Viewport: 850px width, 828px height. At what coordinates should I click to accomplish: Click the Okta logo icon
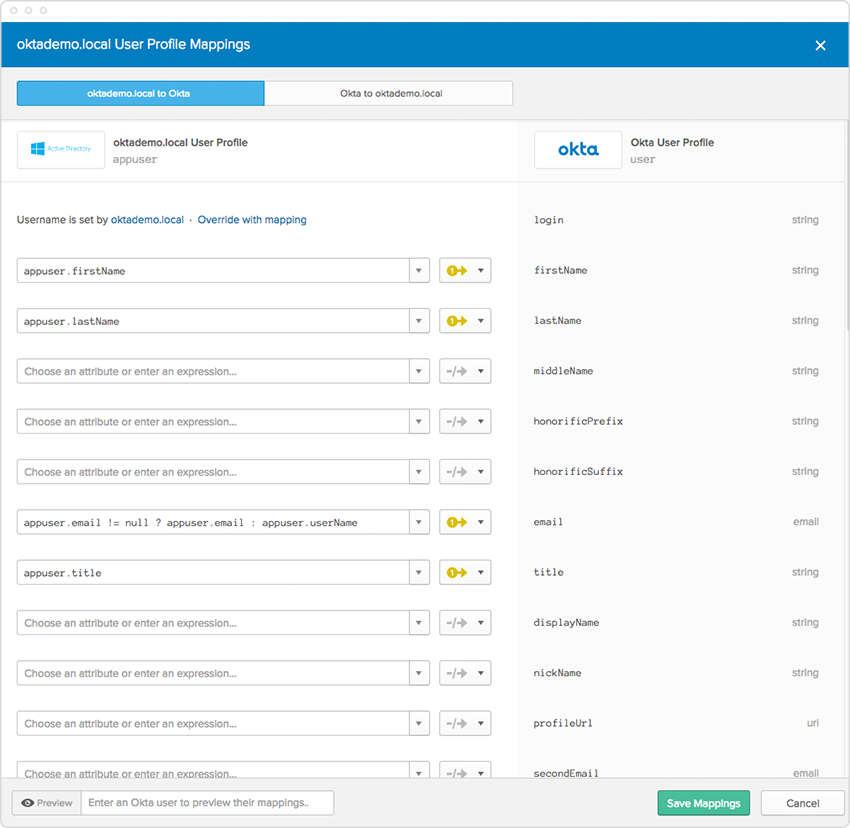578,150
